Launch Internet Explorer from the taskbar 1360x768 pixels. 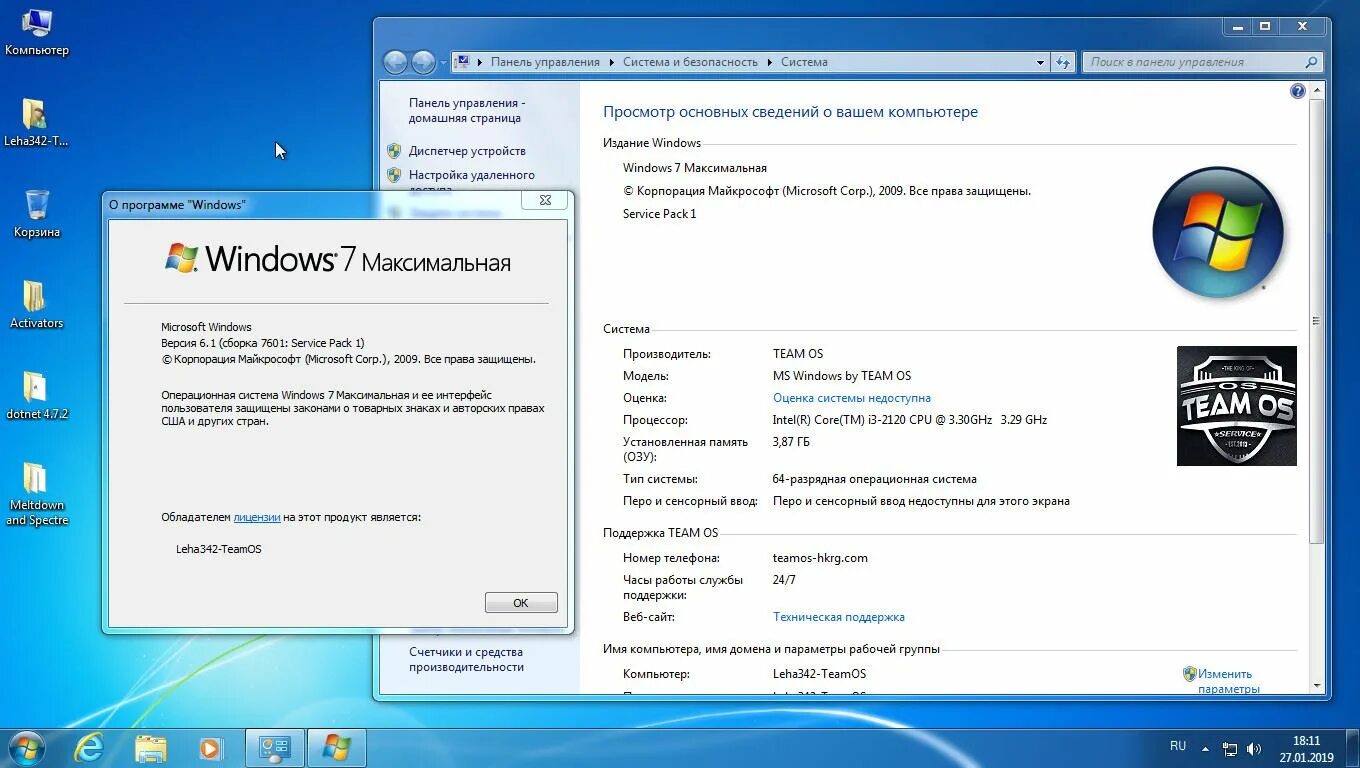(x=90, y=748)
